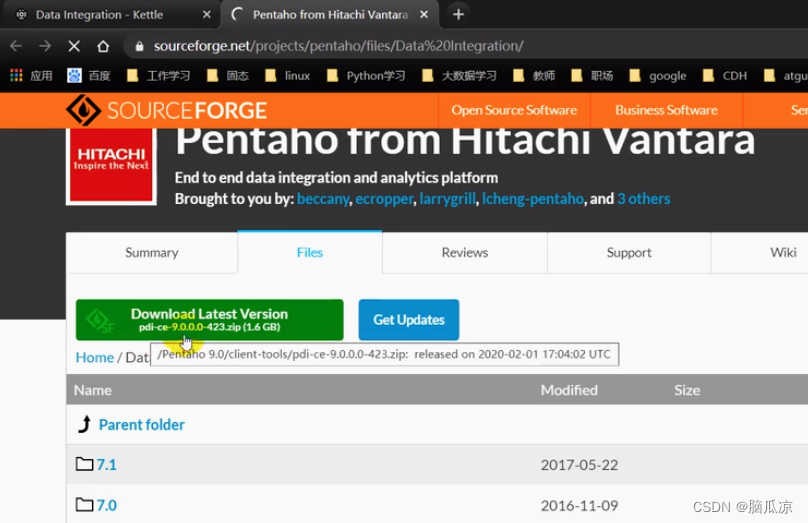Click the folder icon beside 7.1
This screenshot has width=808, height=523.
coord(85,464)
